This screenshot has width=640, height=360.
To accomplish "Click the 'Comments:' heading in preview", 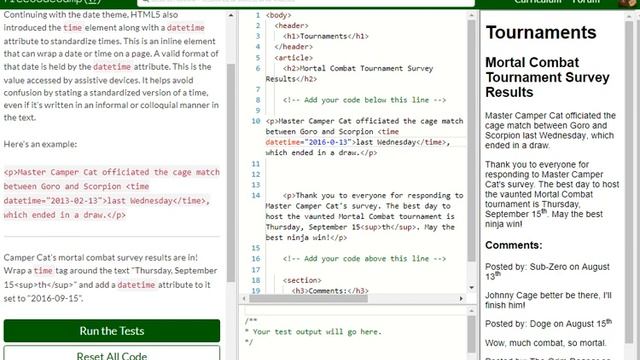I will click(513, 245).
